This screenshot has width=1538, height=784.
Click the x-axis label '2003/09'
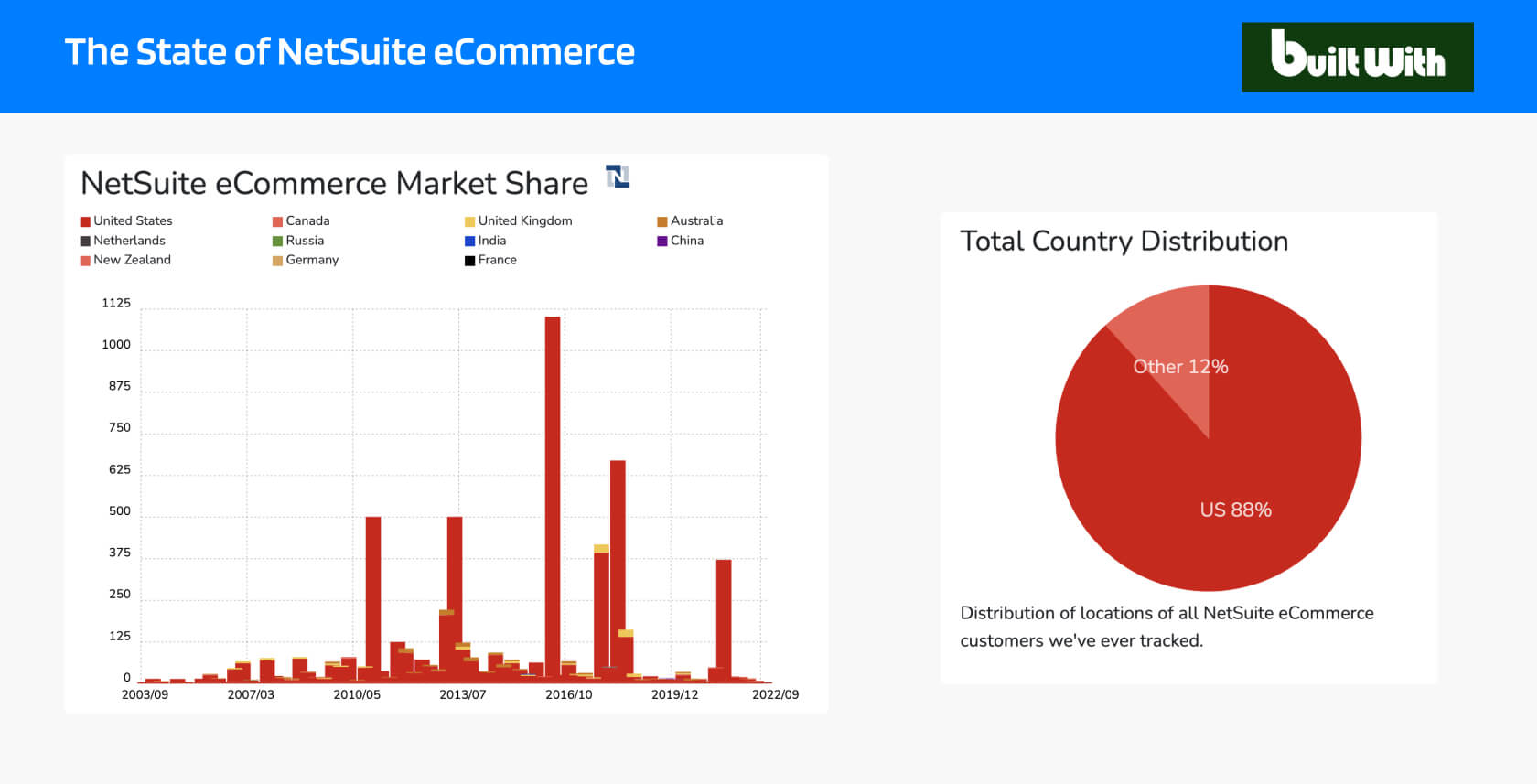pos(145,695)
